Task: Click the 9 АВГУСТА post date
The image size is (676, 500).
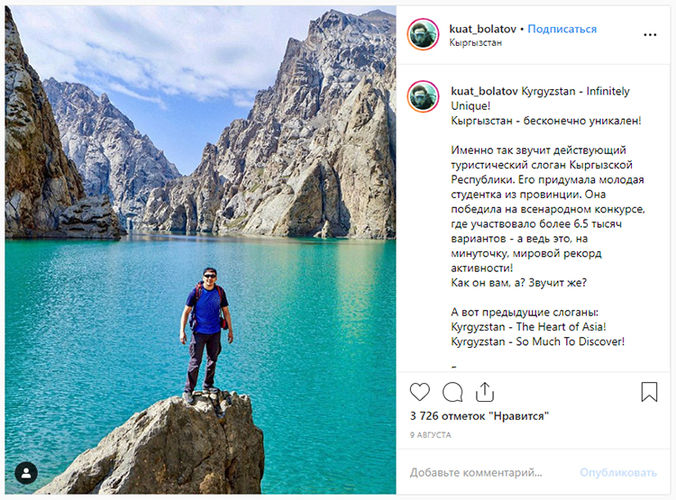Action: click(430, 435)
